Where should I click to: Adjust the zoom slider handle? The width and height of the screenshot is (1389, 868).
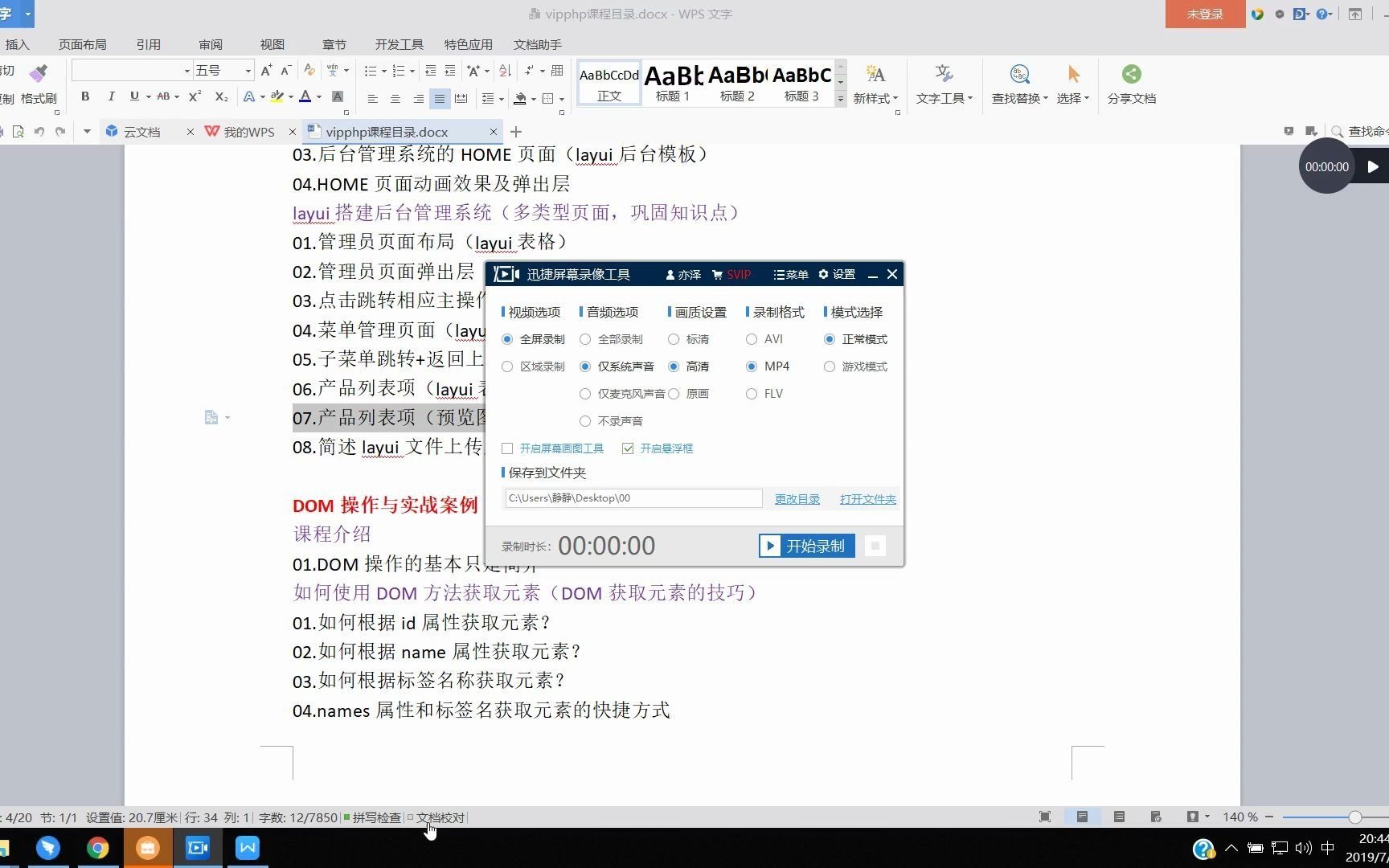point(1355,817)
